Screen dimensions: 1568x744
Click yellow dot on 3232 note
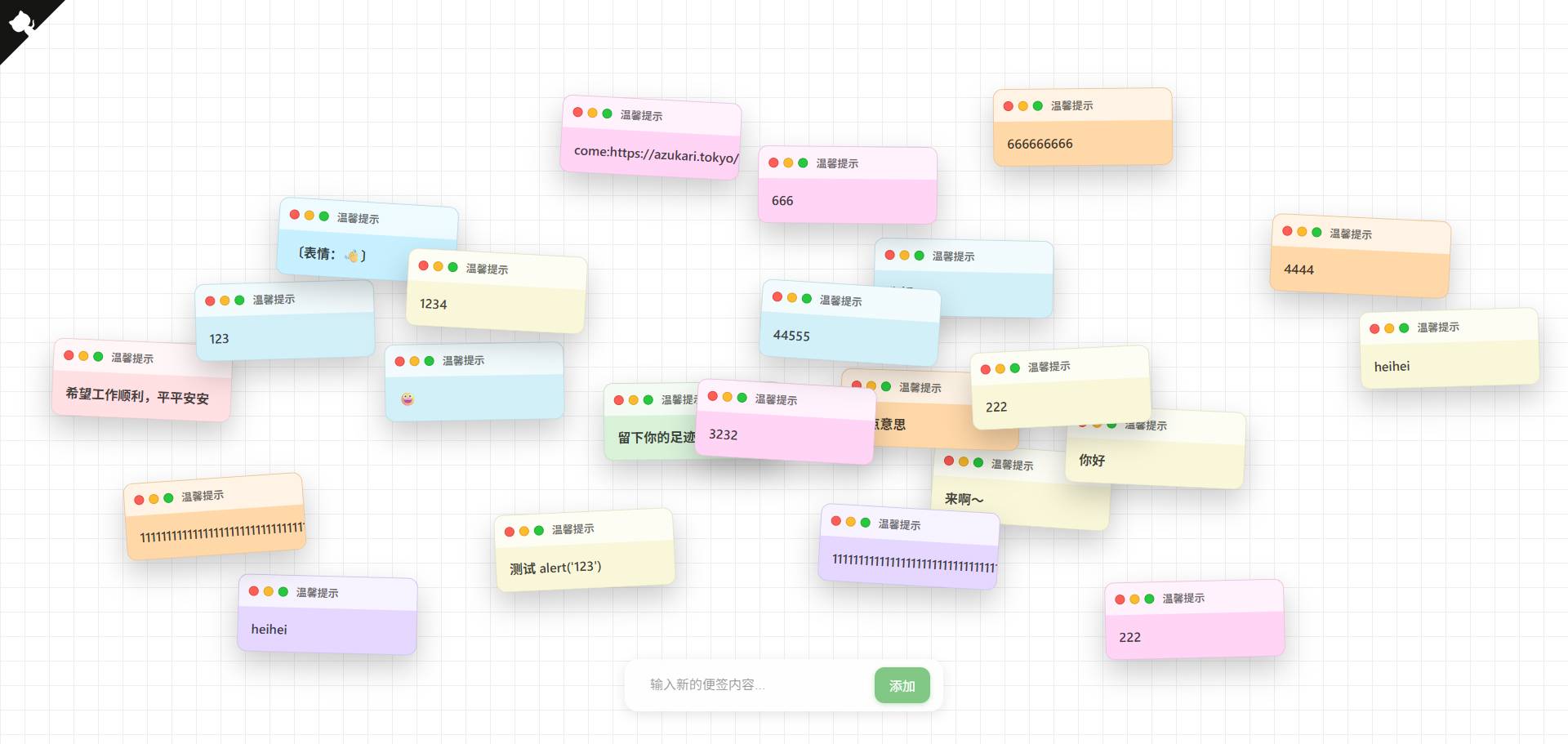727,397
